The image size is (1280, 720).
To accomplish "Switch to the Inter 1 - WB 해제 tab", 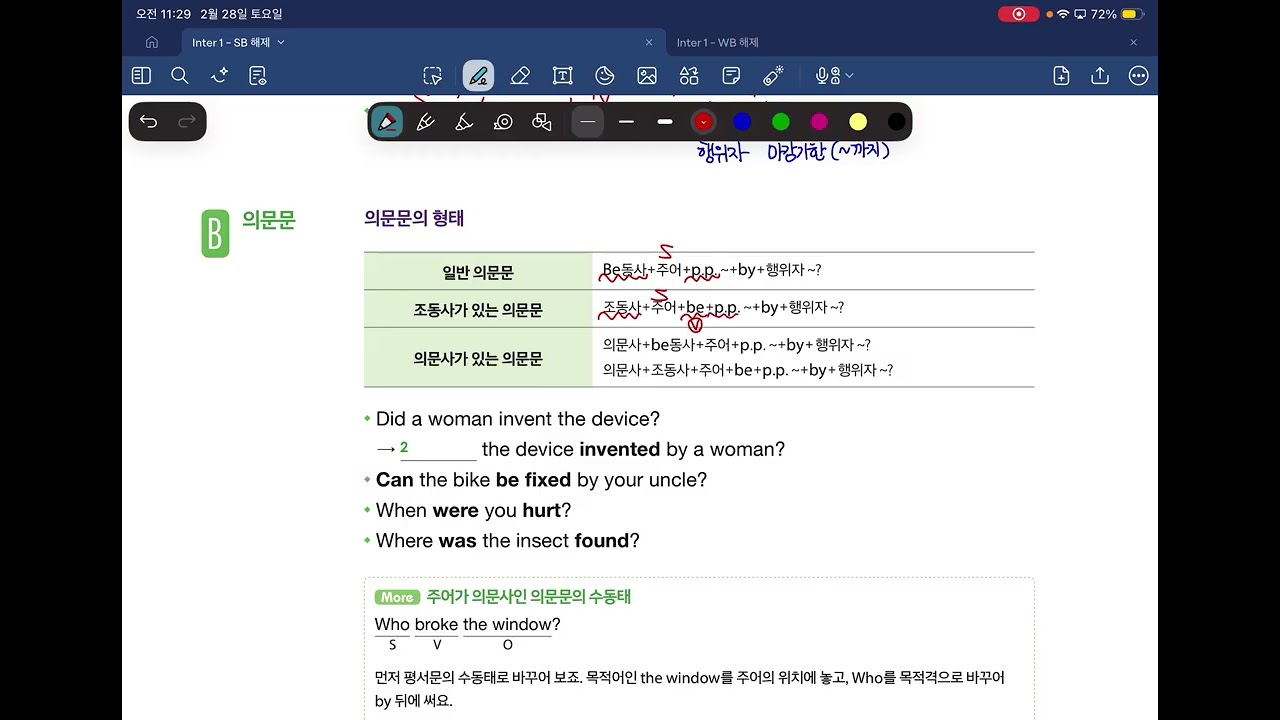I will point(717,42).
